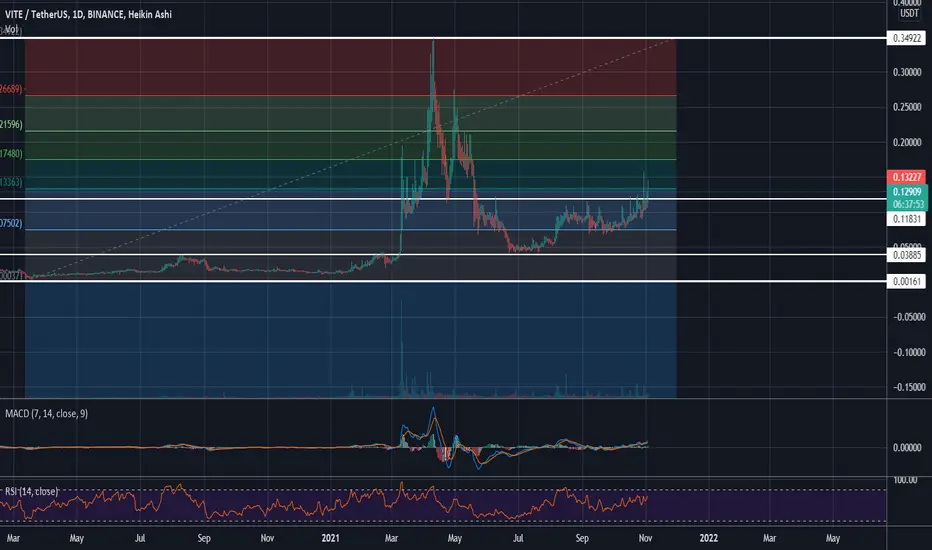The width and height of the screenshot is (932, 550).
Task: Click the Fibonacci level label 21596
Action: (11, 125)
